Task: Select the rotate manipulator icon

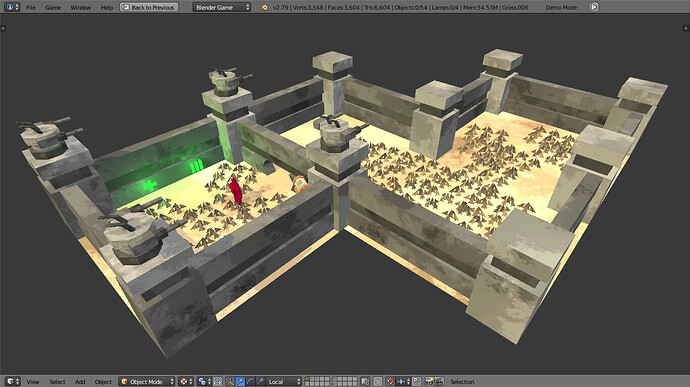Action: [250, 382]
